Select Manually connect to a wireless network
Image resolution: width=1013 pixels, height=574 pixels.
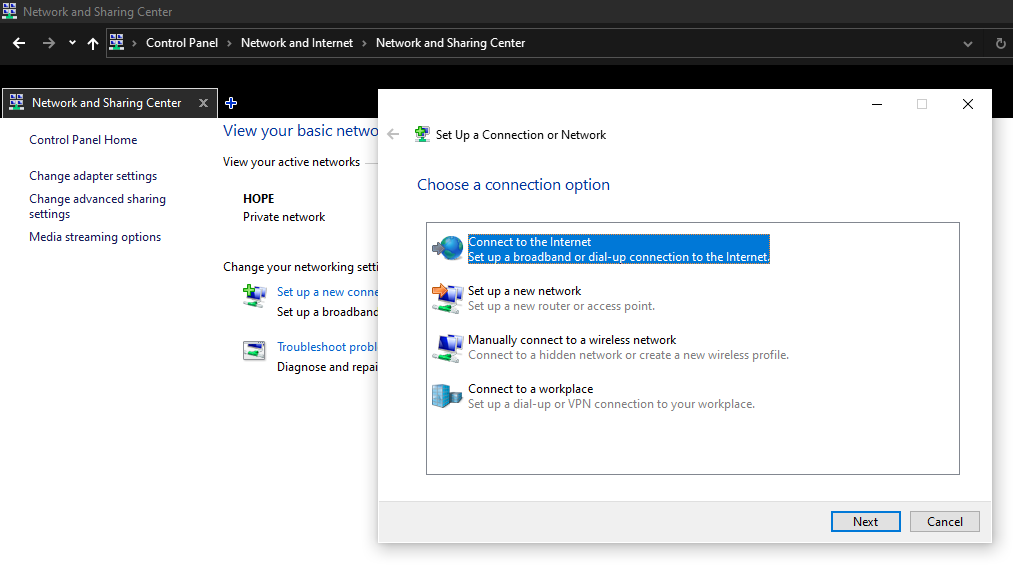tap(628, 347)
